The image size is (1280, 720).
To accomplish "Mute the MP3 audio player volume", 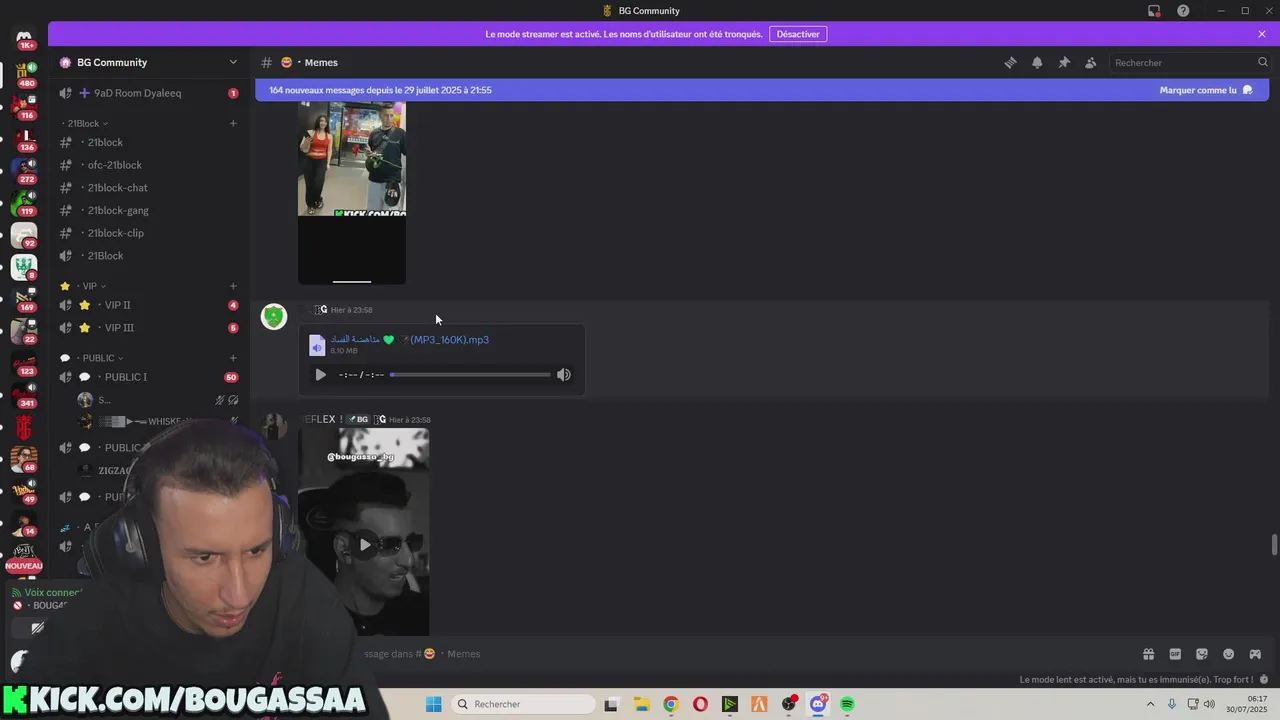I will point(564,375).
